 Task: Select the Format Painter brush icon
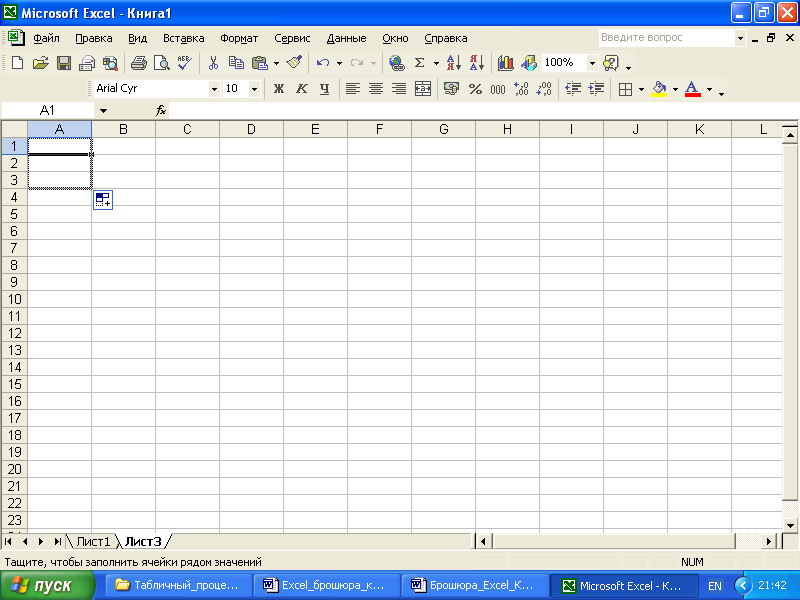pyautogui.click(x=294, y=63)
